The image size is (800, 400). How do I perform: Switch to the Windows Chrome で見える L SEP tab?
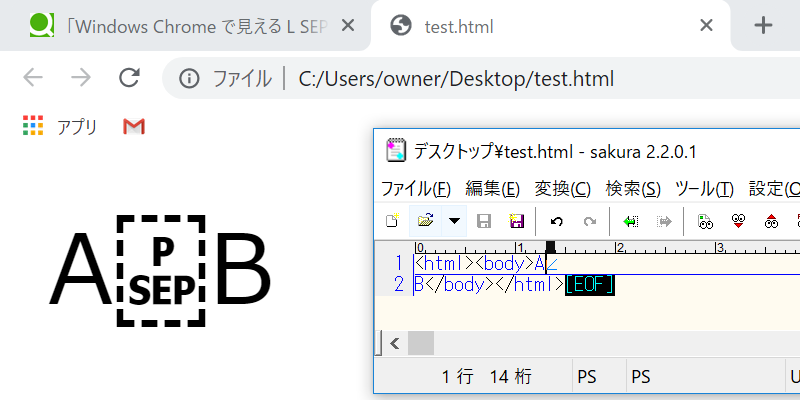tap(185, 26)
